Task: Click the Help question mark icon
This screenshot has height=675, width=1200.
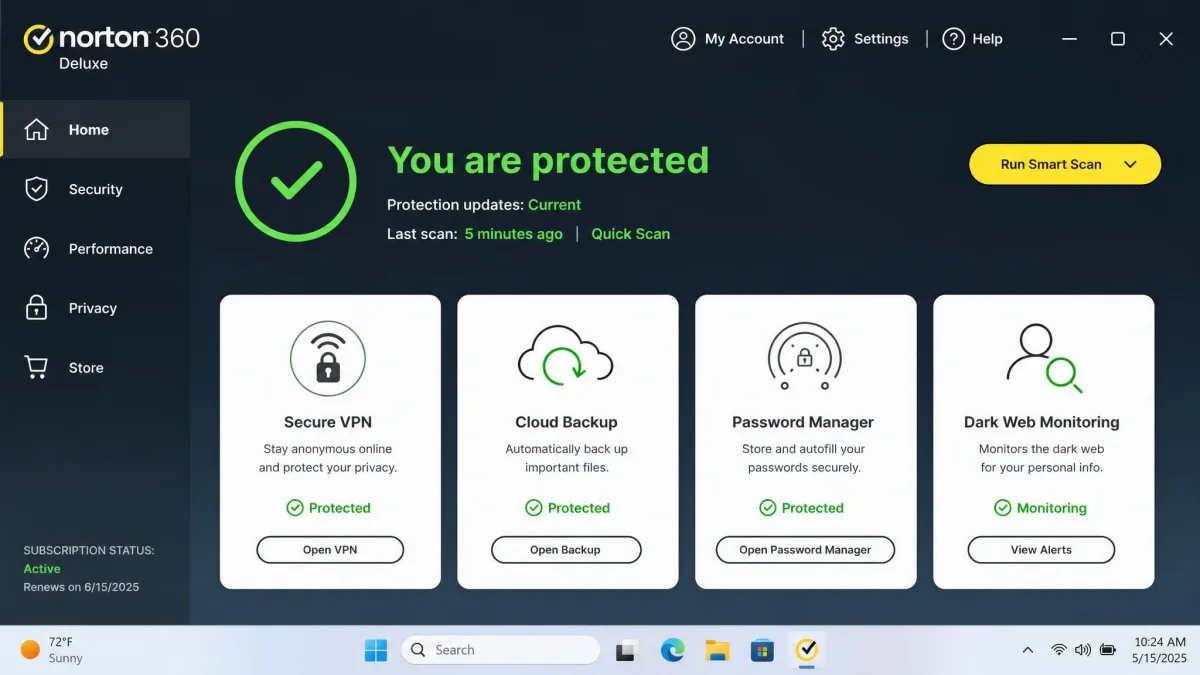Action: click(x=954, y=39)
